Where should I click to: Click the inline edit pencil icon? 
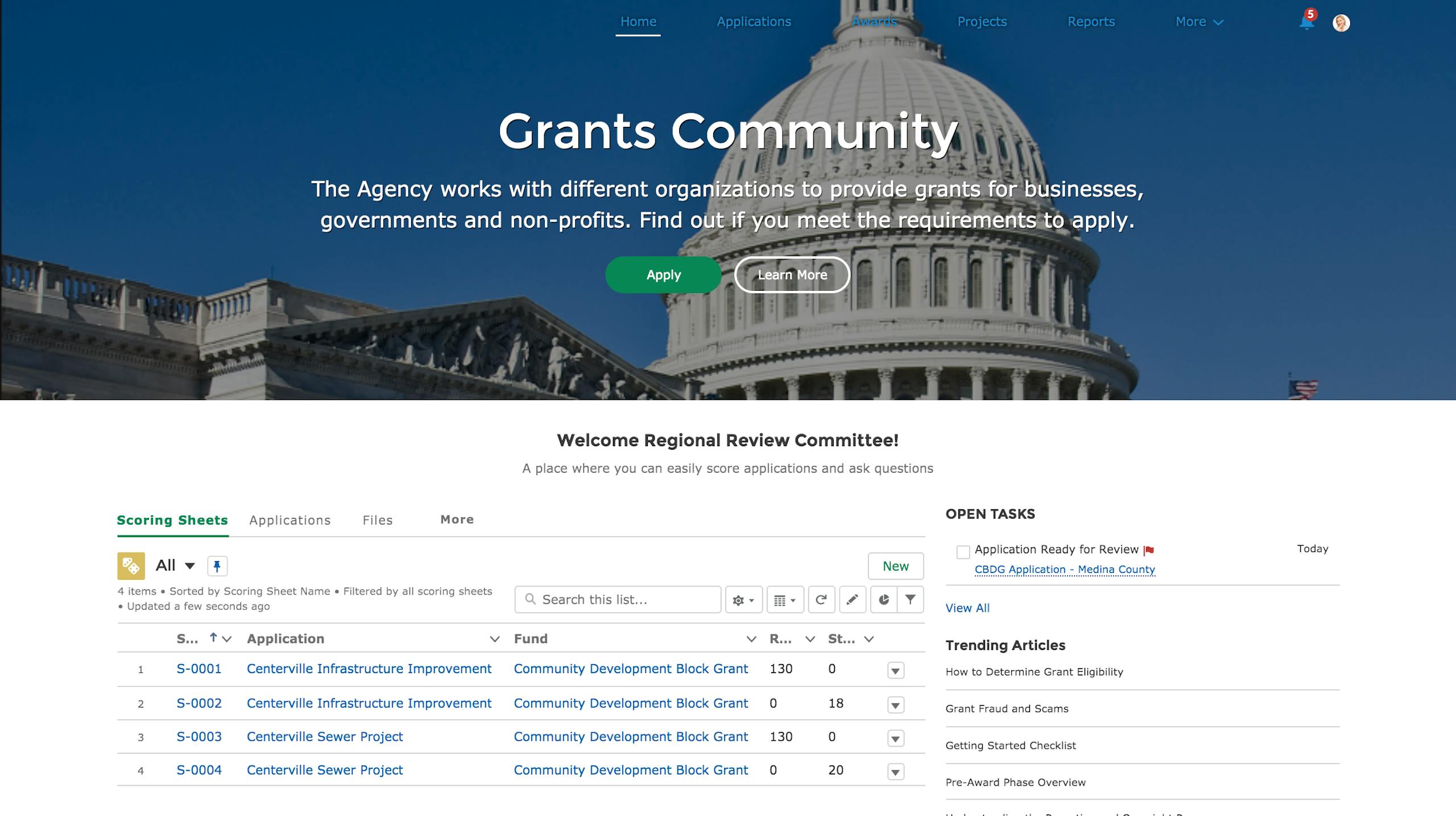(852, 600)
